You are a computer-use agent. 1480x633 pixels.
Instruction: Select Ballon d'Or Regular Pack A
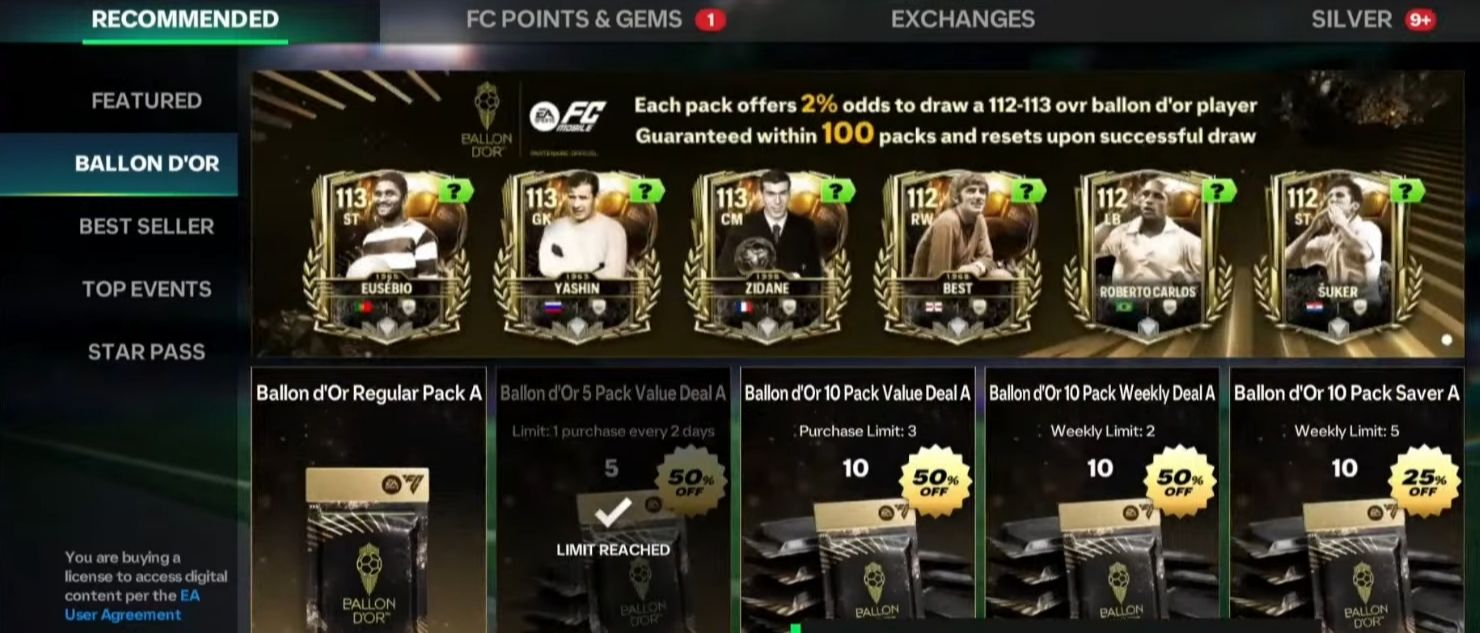click(x=369, y=501)
